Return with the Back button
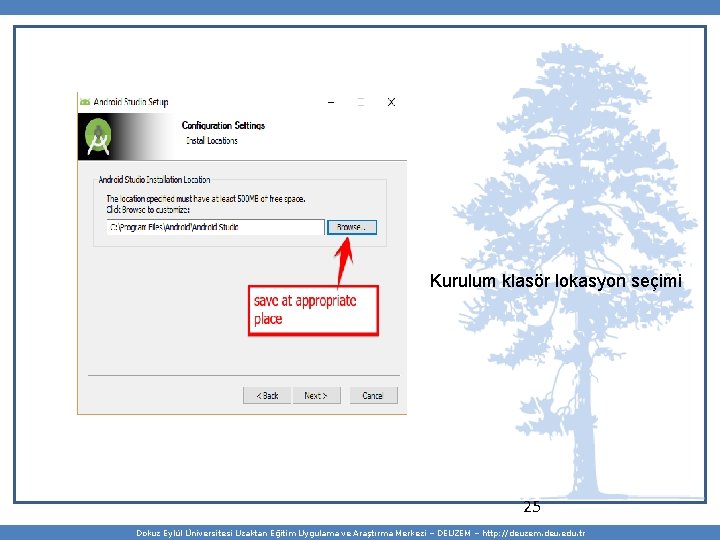Screen dimensions: 720x540 267,395
